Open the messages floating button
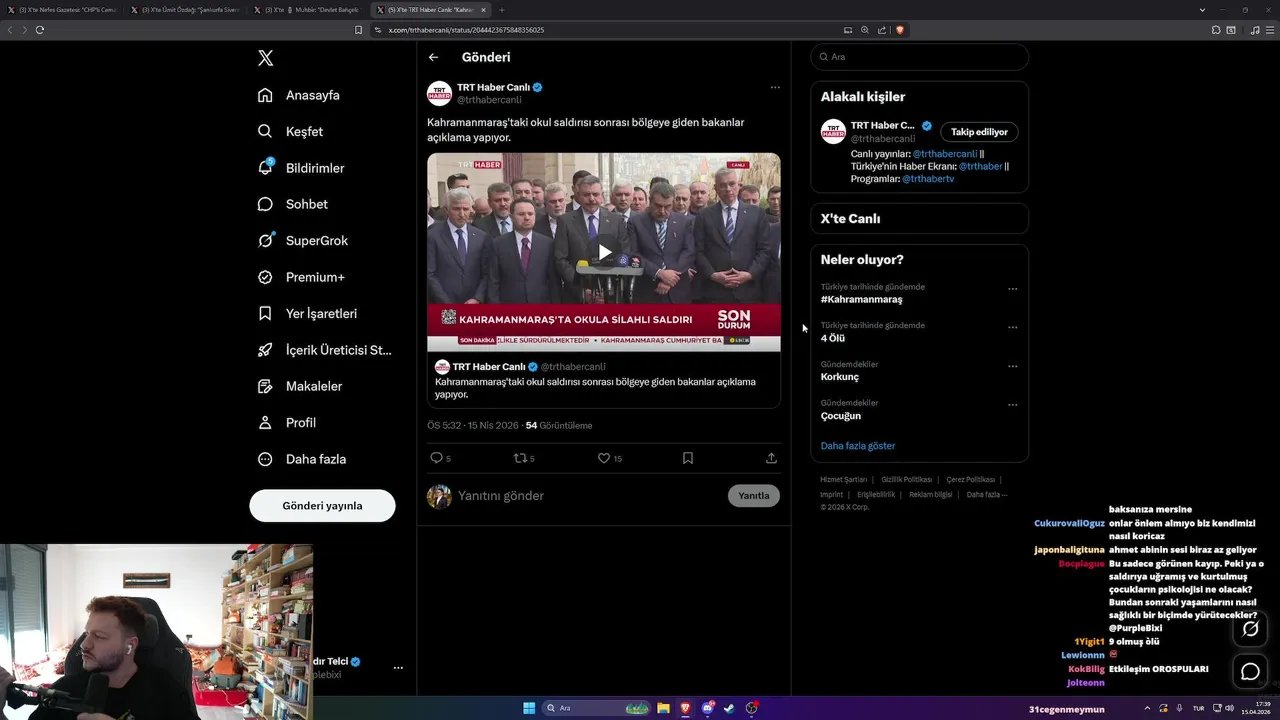Viewport: 1280px width, 720px height. pyautogui.click(x=1250, y=671)
